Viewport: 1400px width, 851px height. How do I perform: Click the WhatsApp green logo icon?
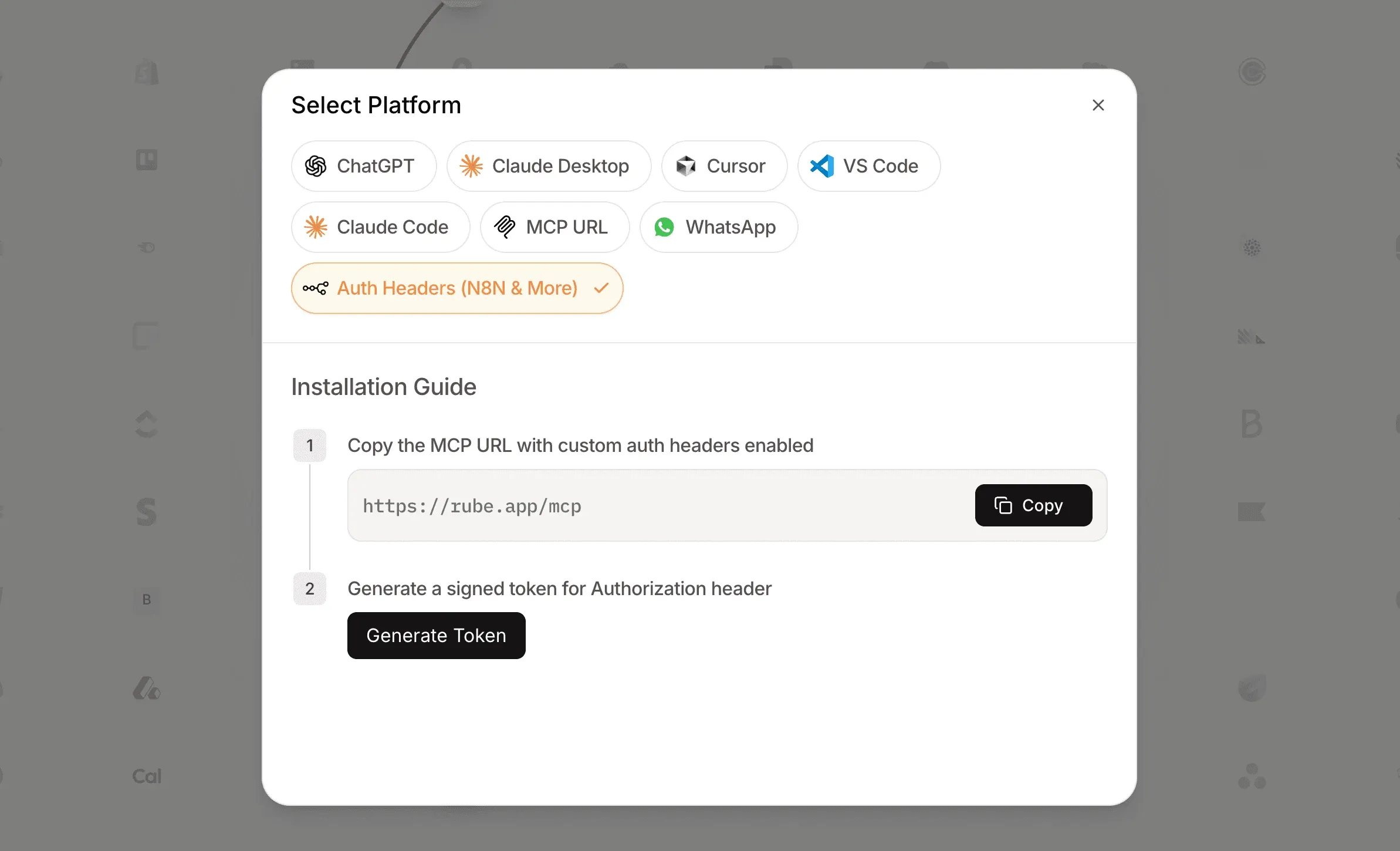click(x=664, y=227)
